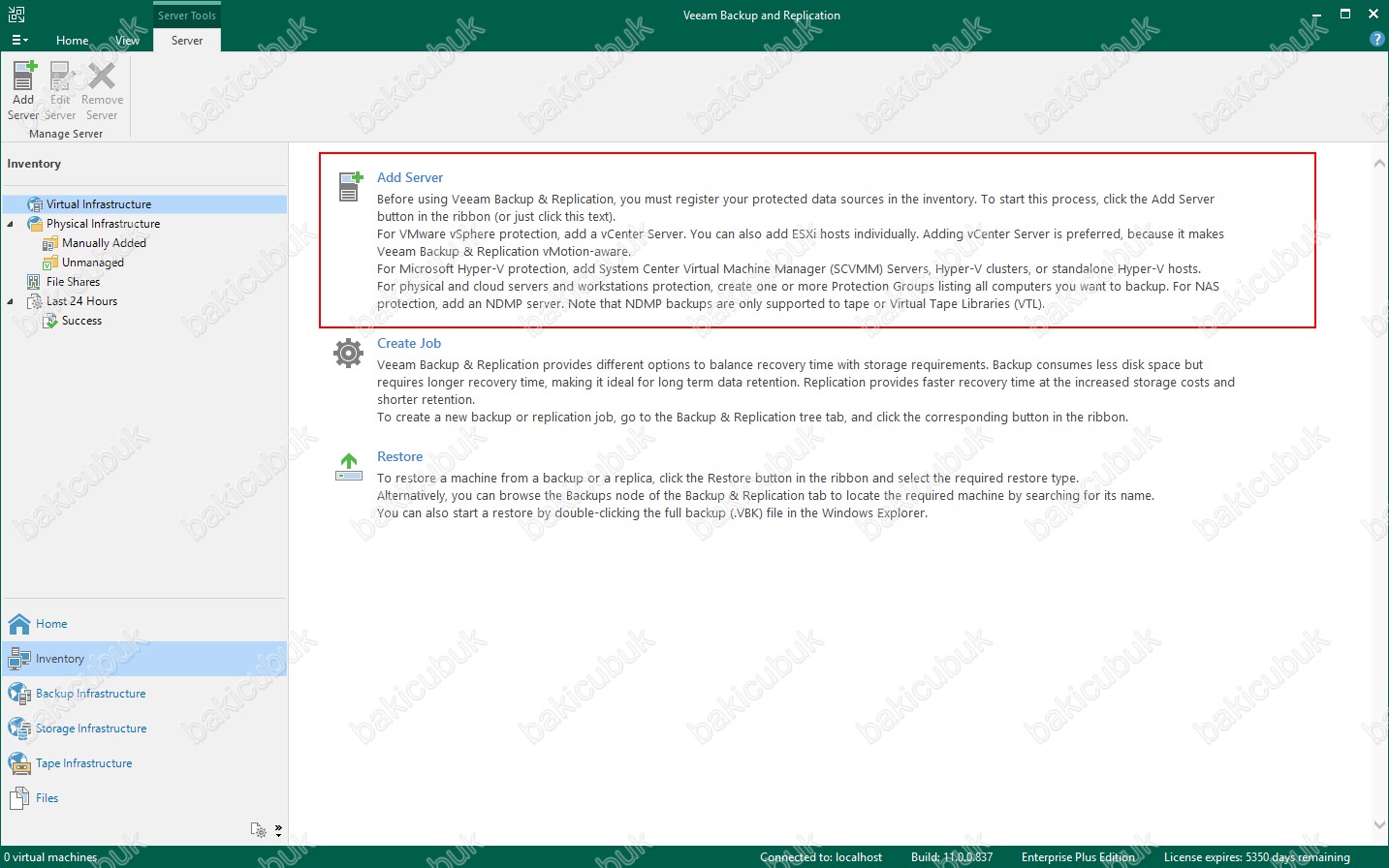Open the main hamburger menu
Screen dimensions: 1389x868
[x=19, y=41]
